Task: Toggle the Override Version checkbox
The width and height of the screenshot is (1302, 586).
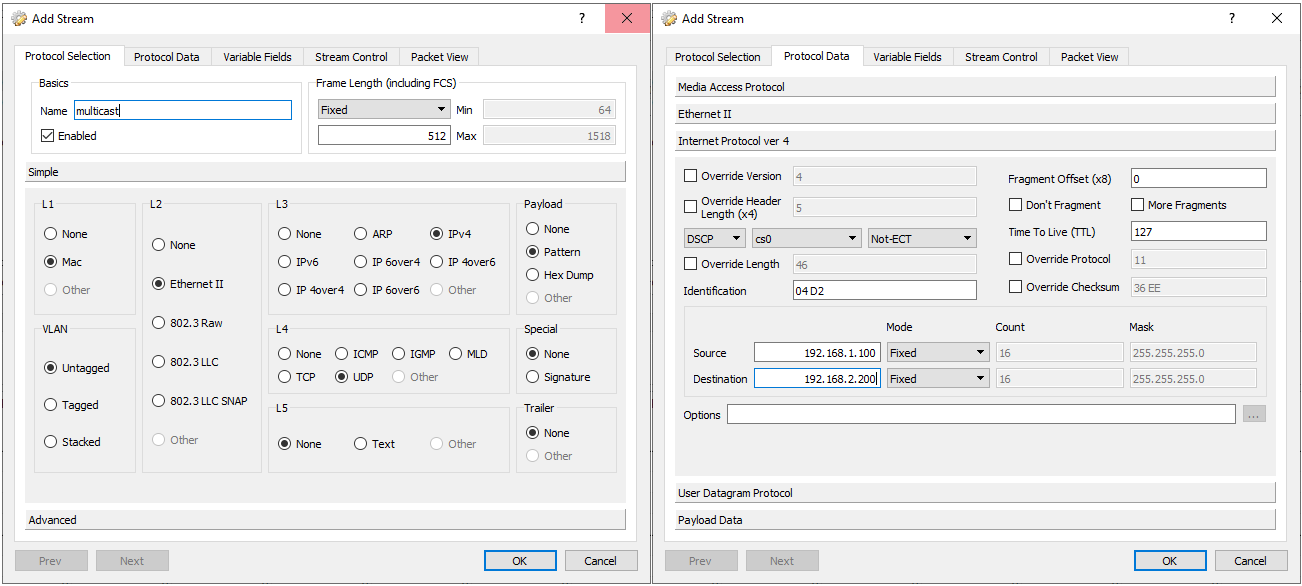Action: 689,176
